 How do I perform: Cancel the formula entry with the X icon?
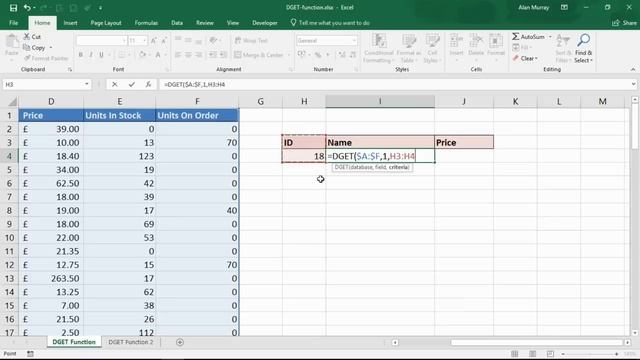[x=115, y=84]
